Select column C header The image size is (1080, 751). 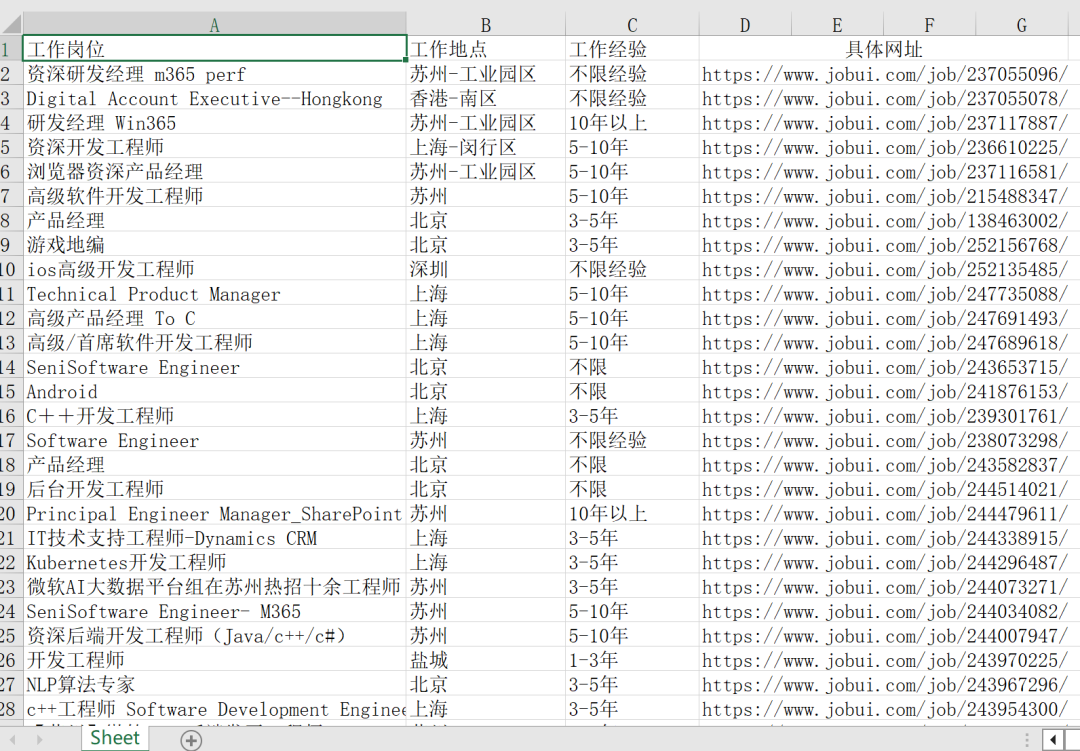tap(632, 25)
